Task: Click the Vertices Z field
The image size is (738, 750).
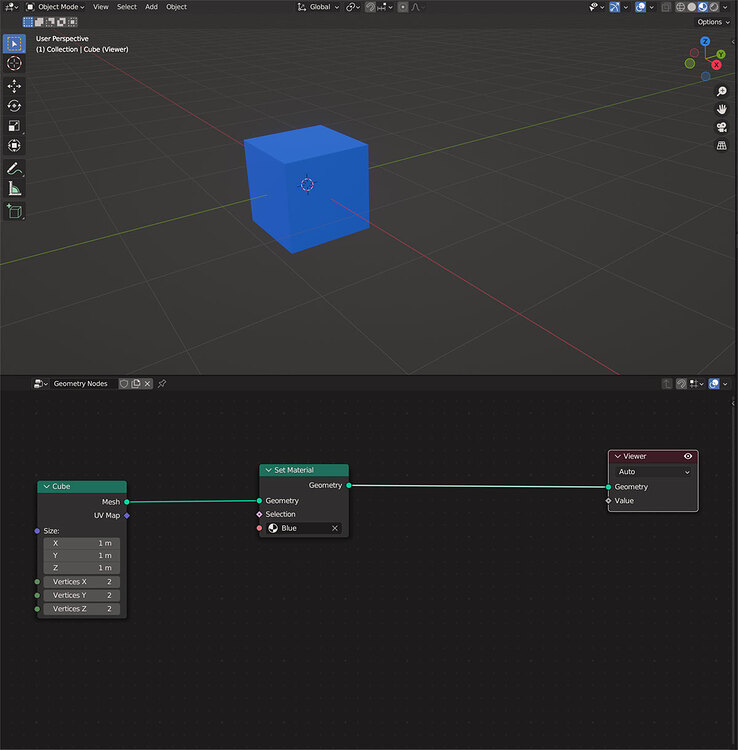Action: tap(81, 609)
